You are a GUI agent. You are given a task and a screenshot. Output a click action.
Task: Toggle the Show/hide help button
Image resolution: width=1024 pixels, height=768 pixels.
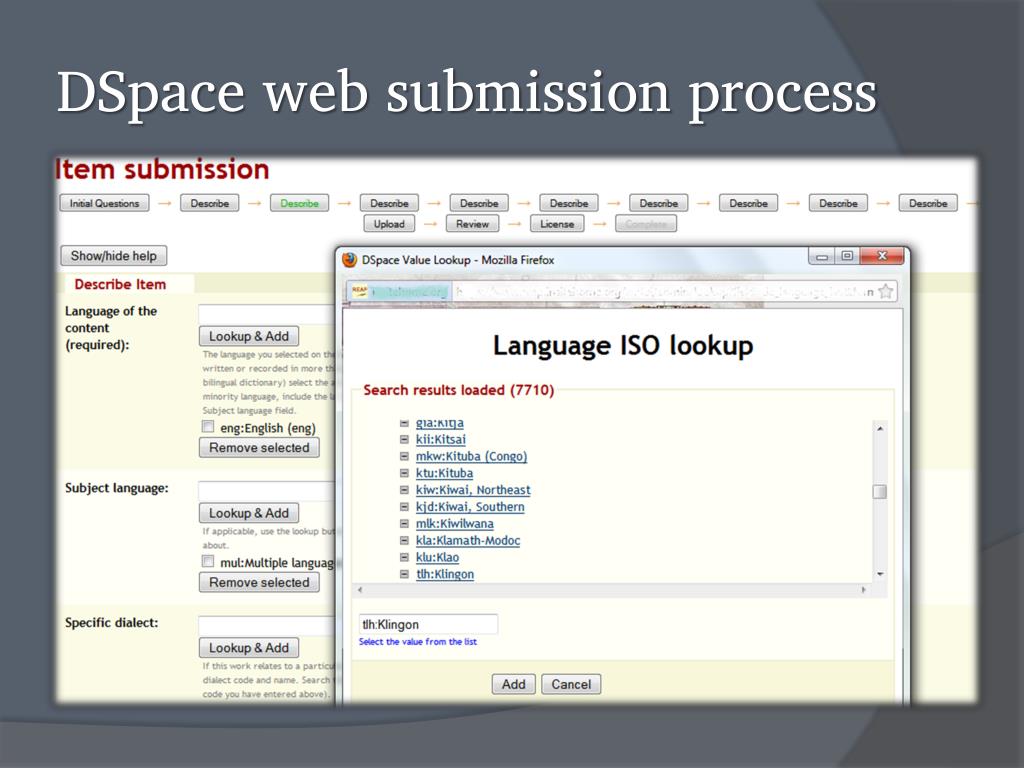tap(114, 256)
